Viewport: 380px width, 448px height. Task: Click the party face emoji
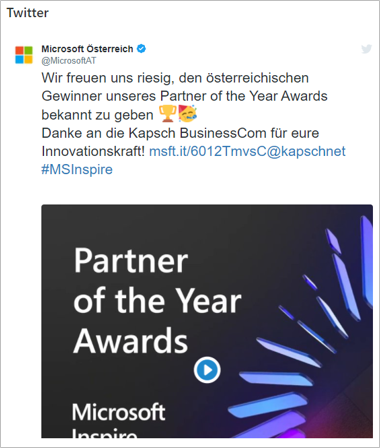coord(187,113)
